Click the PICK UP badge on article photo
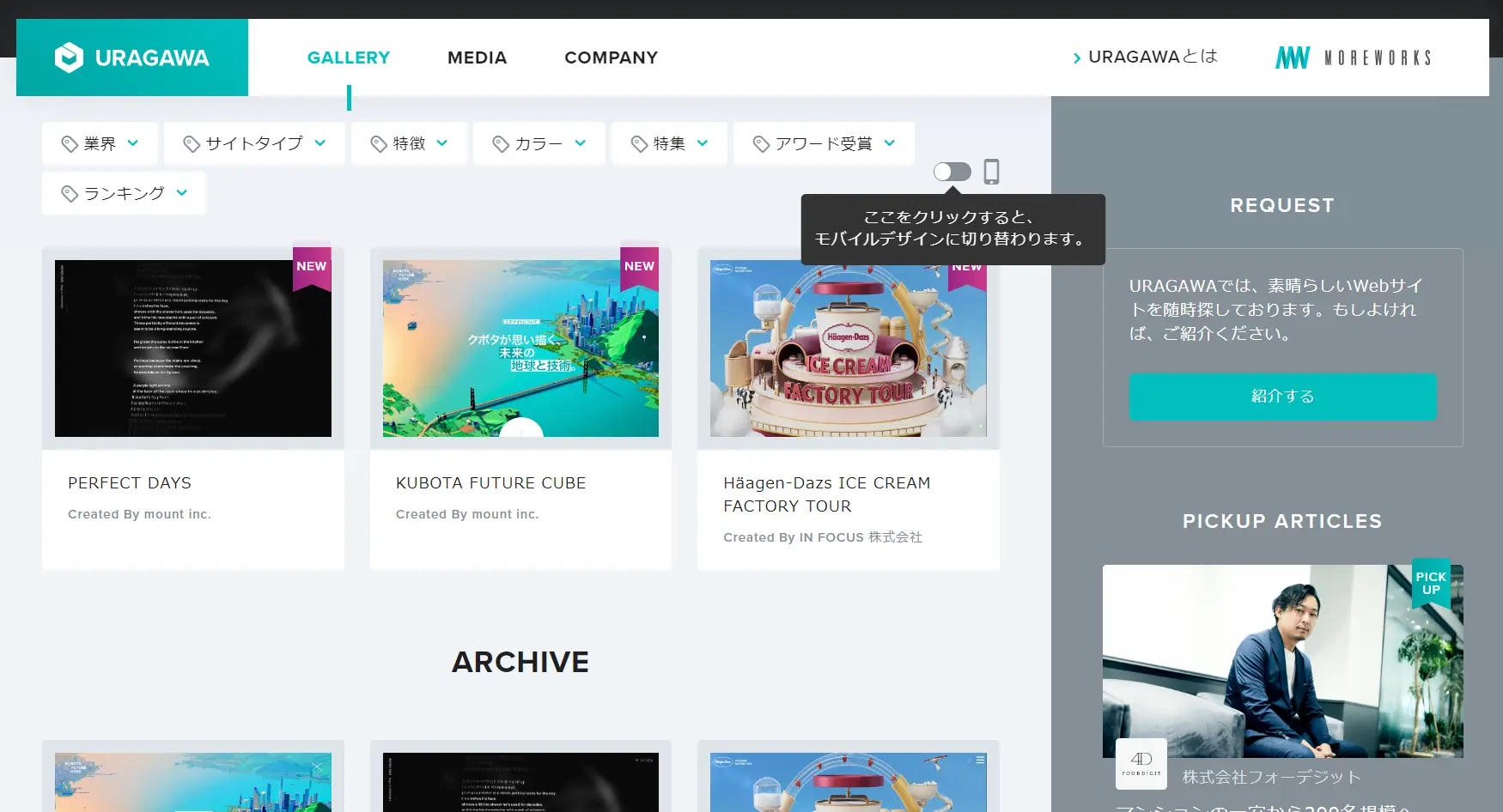Screen dimensions: 1503x812 (1431, 584)
